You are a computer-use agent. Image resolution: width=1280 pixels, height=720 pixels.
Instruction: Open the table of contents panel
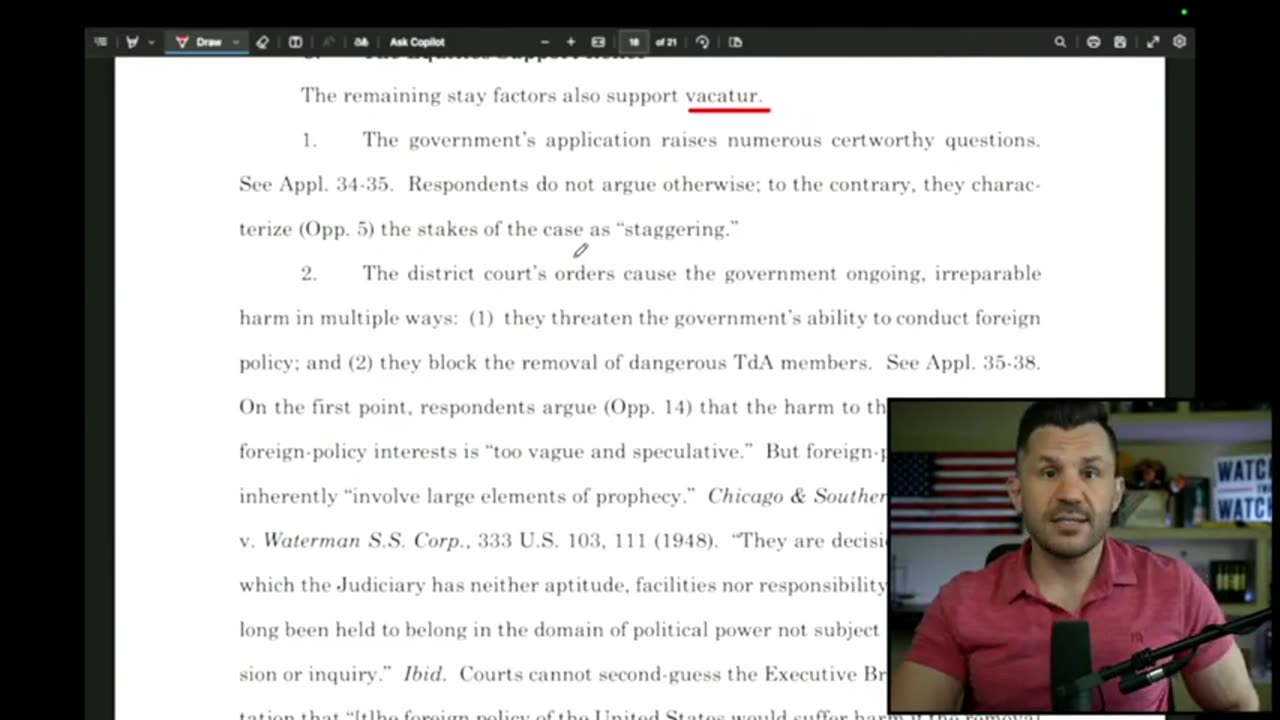pos(100,42)
